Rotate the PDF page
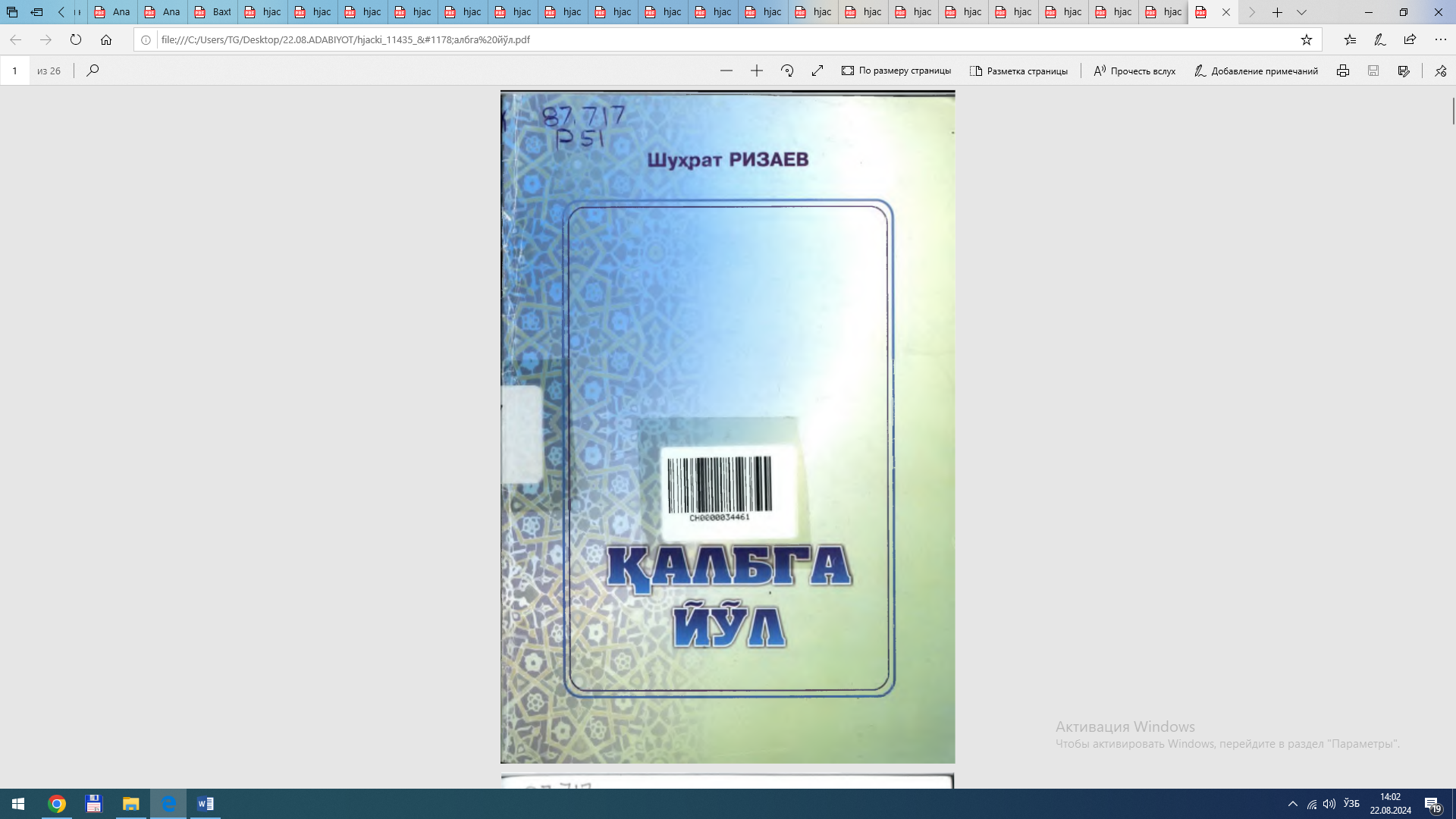The height and width of the screenshot is (819, 1456). (786, 71)
